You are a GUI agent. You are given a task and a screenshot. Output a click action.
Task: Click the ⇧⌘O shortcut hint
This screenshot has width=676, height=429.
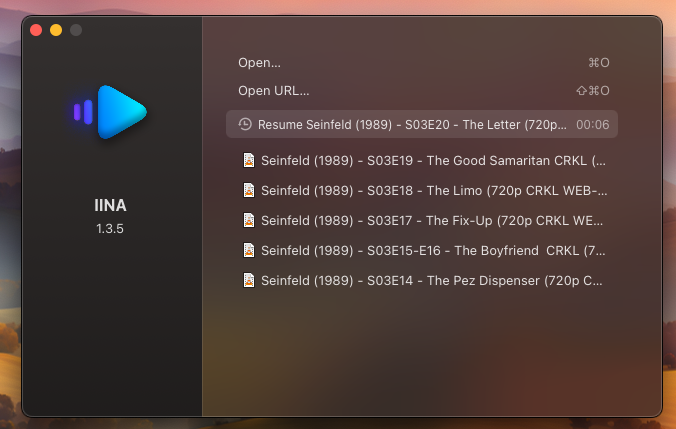tap(592, 90)
